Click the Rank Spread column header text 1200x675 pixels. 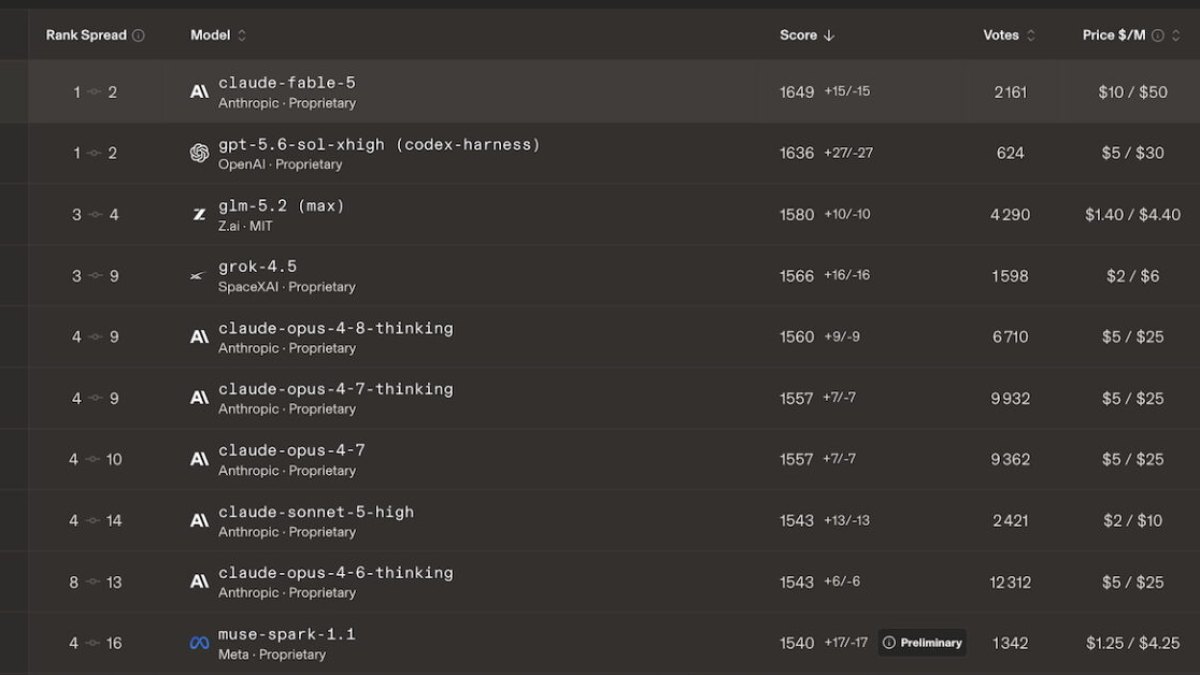[86, 35]
